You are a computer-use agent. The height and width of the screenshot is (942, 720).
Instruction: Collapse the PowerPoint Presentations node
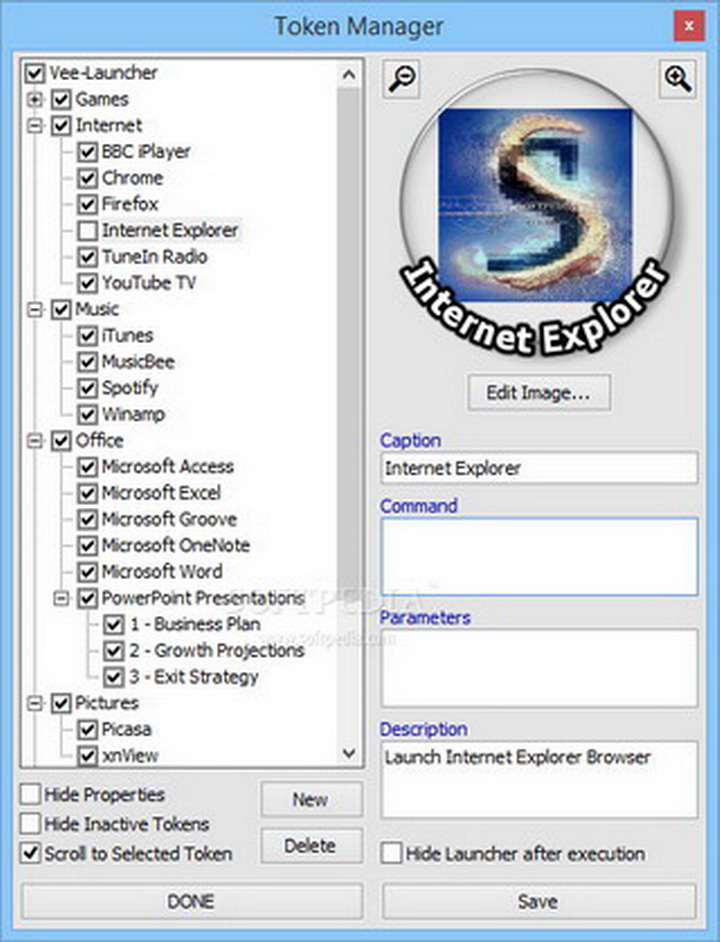(x=61, y=598)
